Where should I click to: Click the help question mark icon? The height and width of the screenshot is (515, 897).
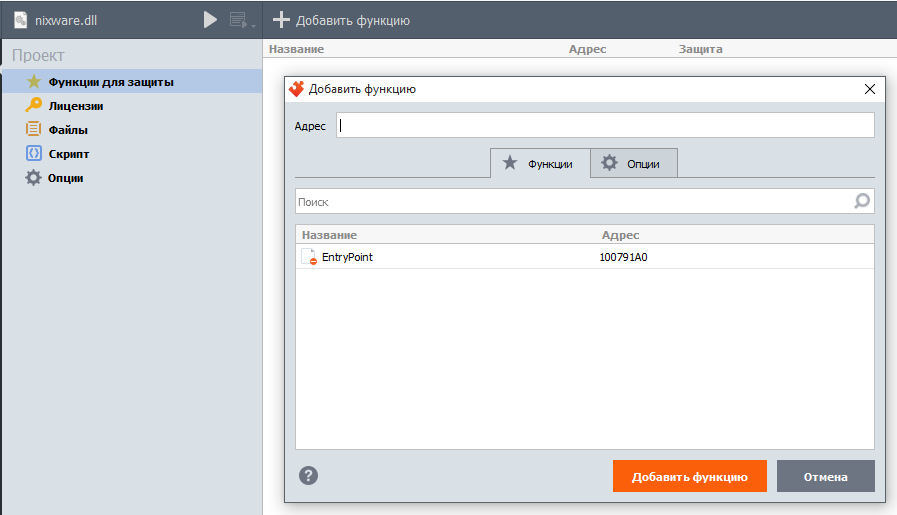[x=309, y=476]
